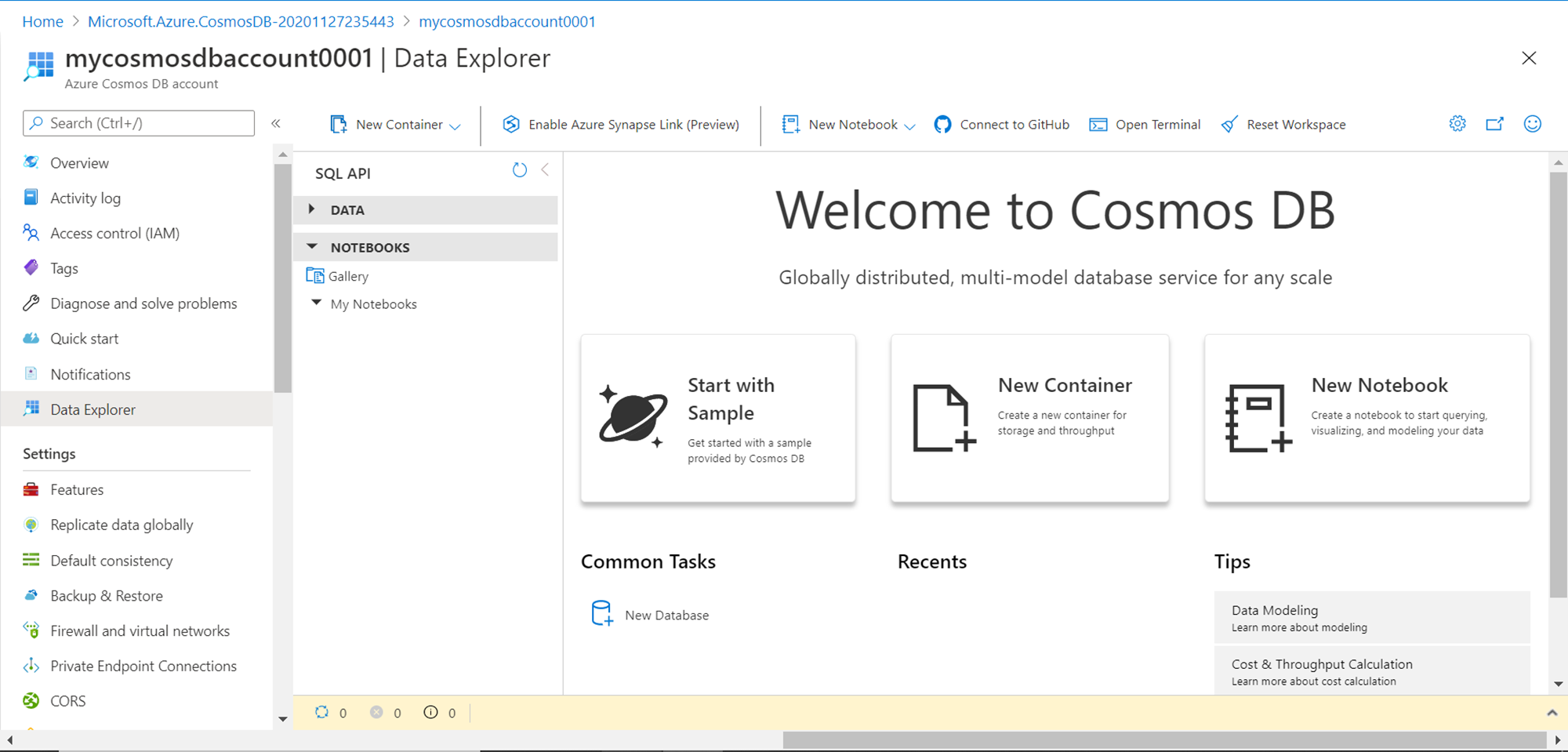The image size is (1568, 752).
Task: Collapse the left navigation menu
Action: click(x=276, y=123)
